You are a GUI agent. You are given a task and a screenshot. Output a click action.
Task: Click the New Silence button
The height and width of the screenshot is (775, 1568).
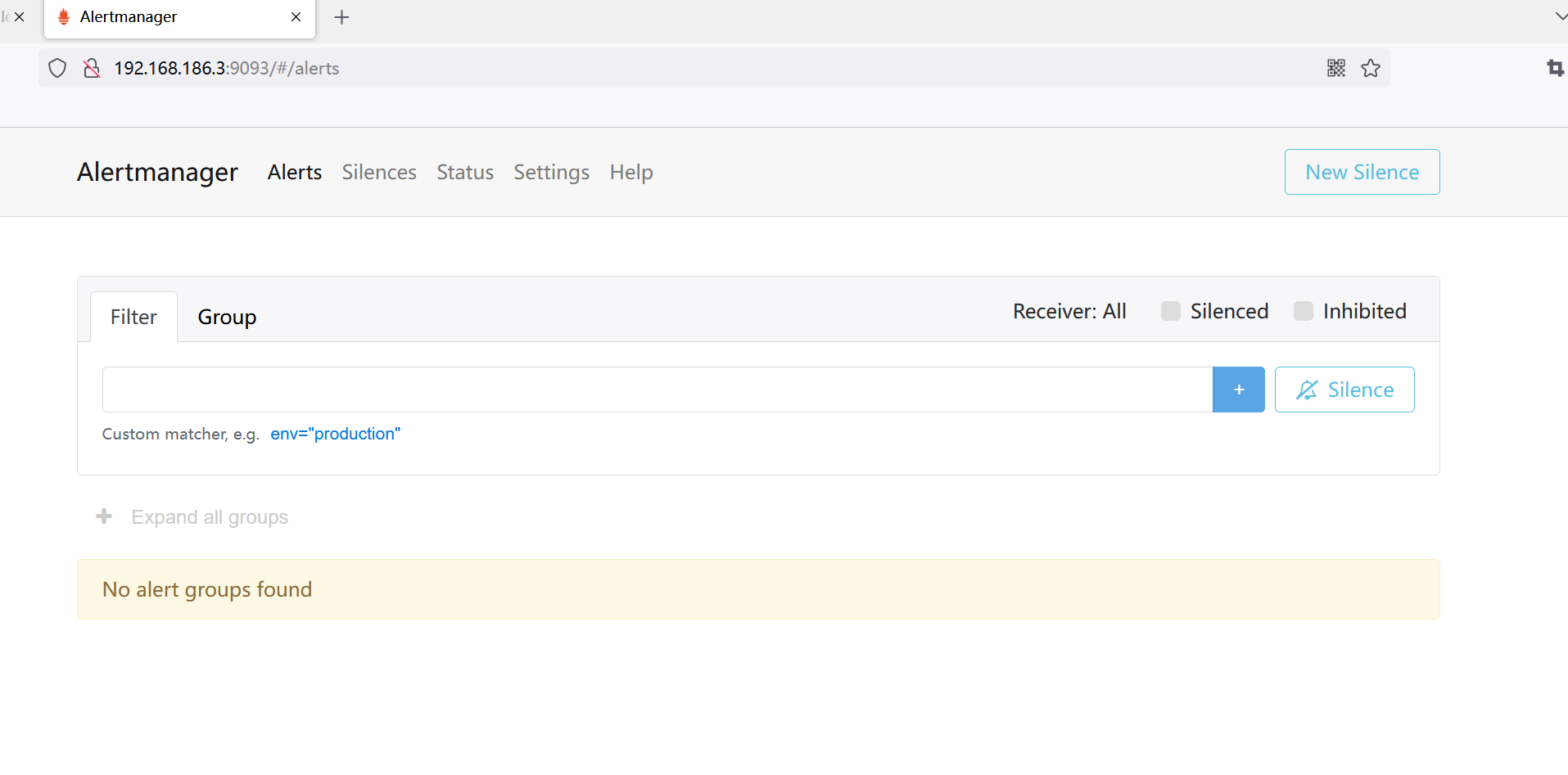pyautogui.click(x=1362, y=172)
